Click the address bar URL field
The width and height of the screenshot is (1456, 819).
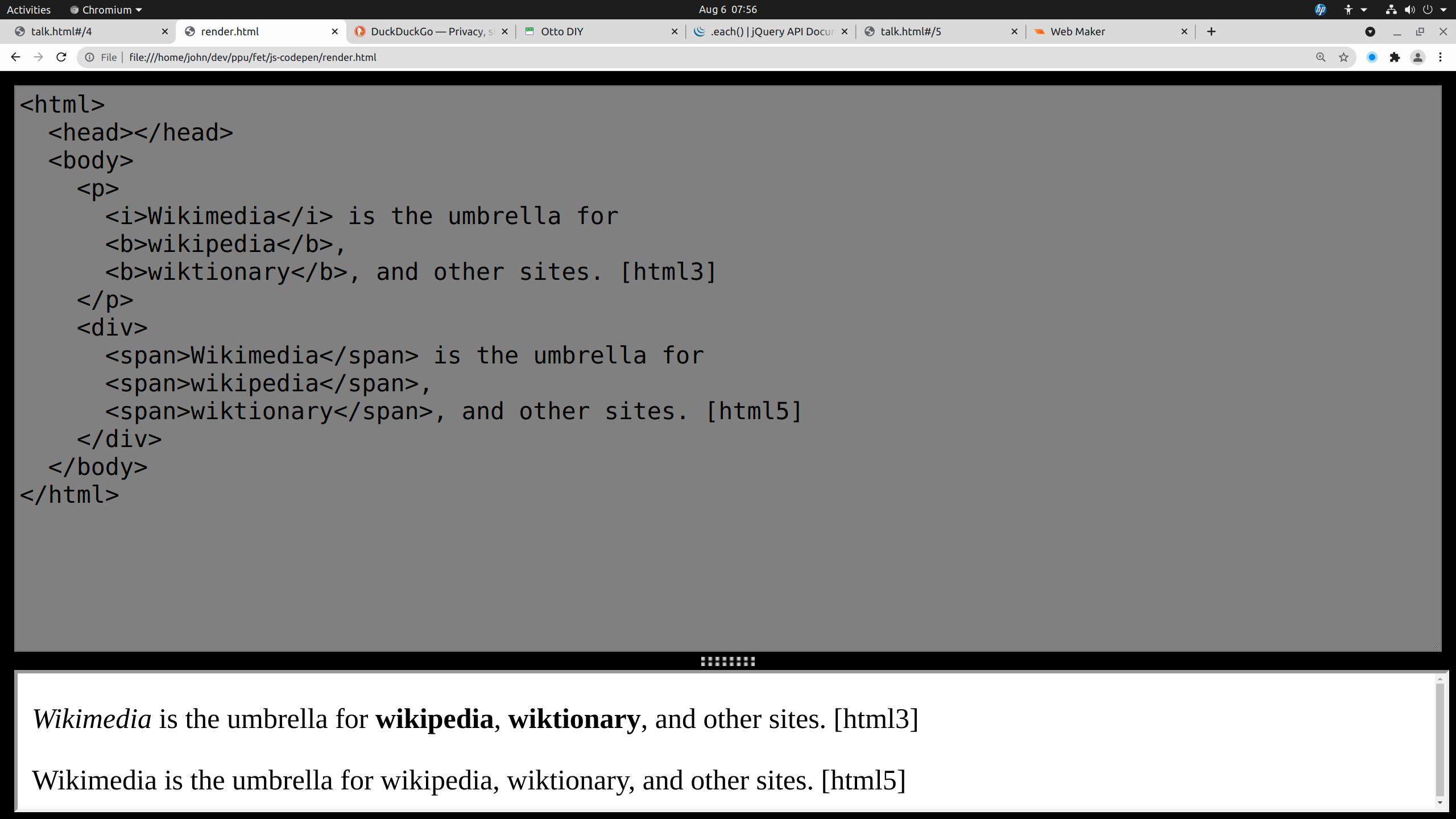click(x=682, y=57)
